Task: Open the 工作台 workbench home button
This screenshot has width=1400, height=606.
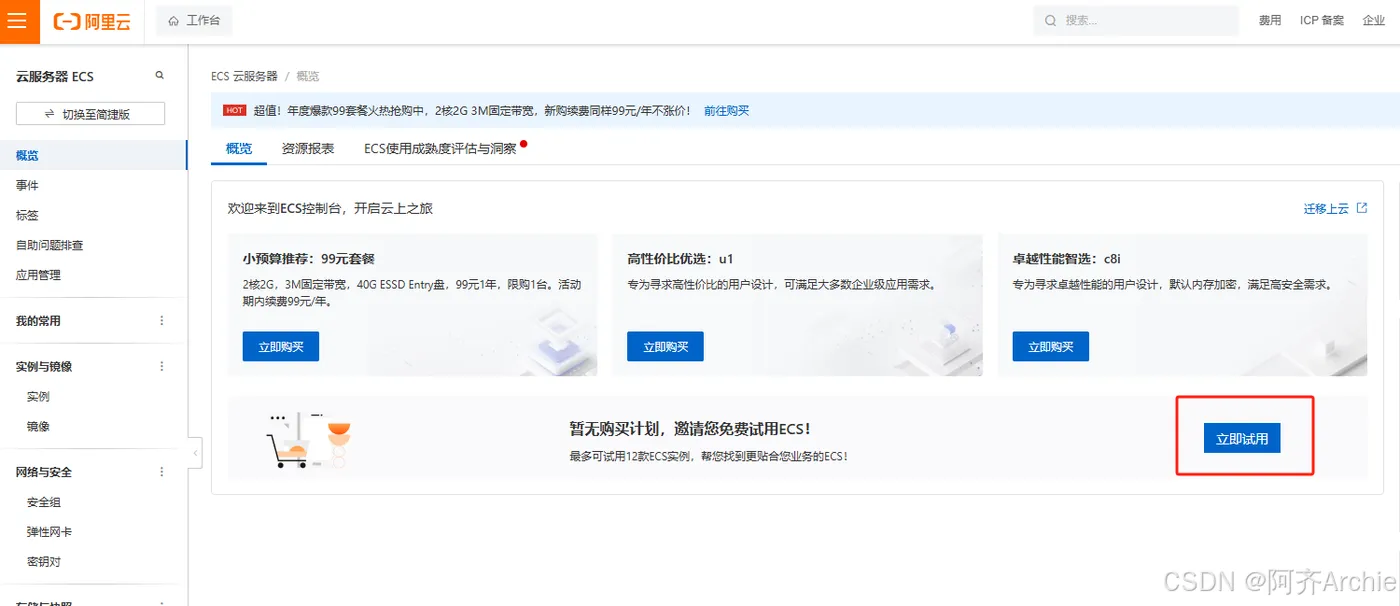Action: tap(194, 20)
